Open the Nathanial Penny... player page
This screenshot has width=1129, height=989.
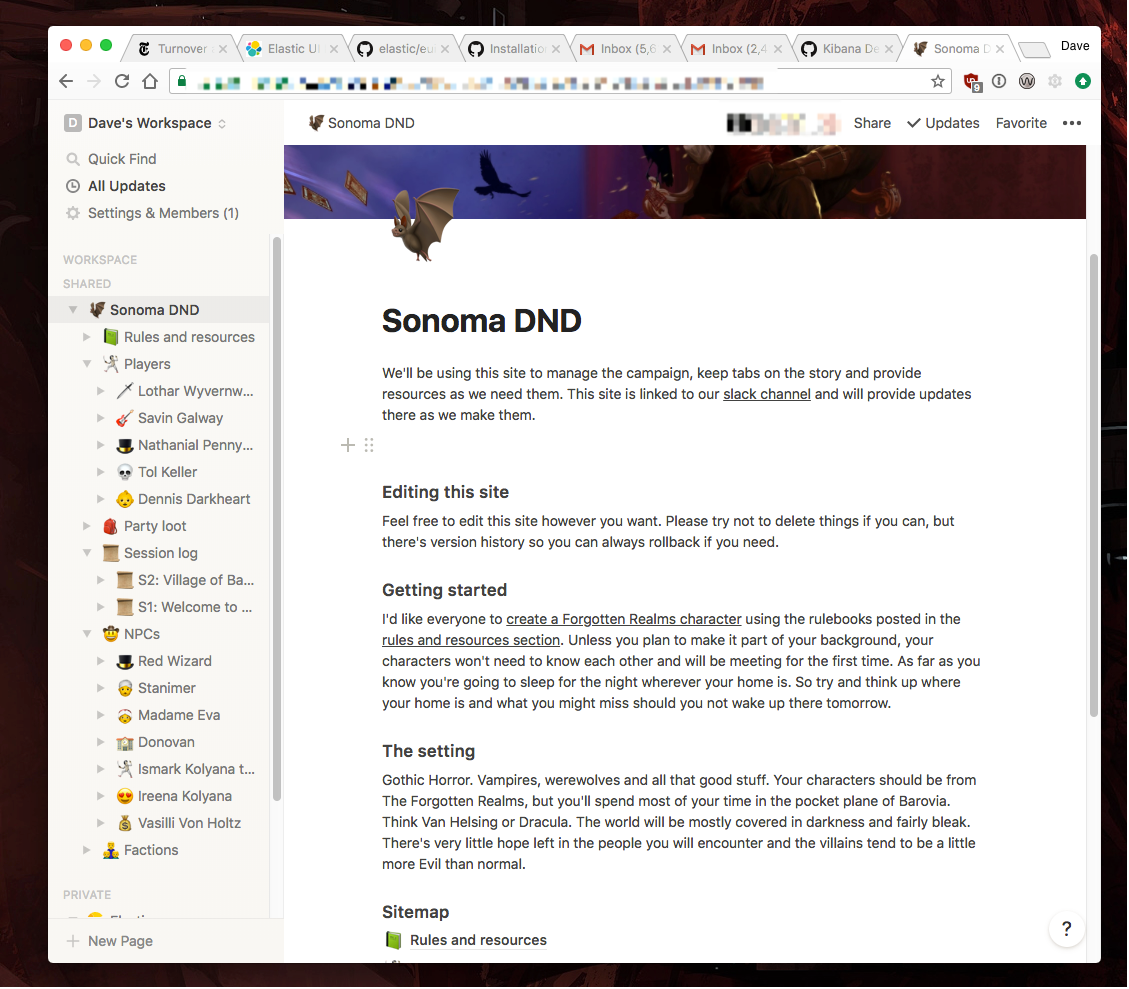195,446
